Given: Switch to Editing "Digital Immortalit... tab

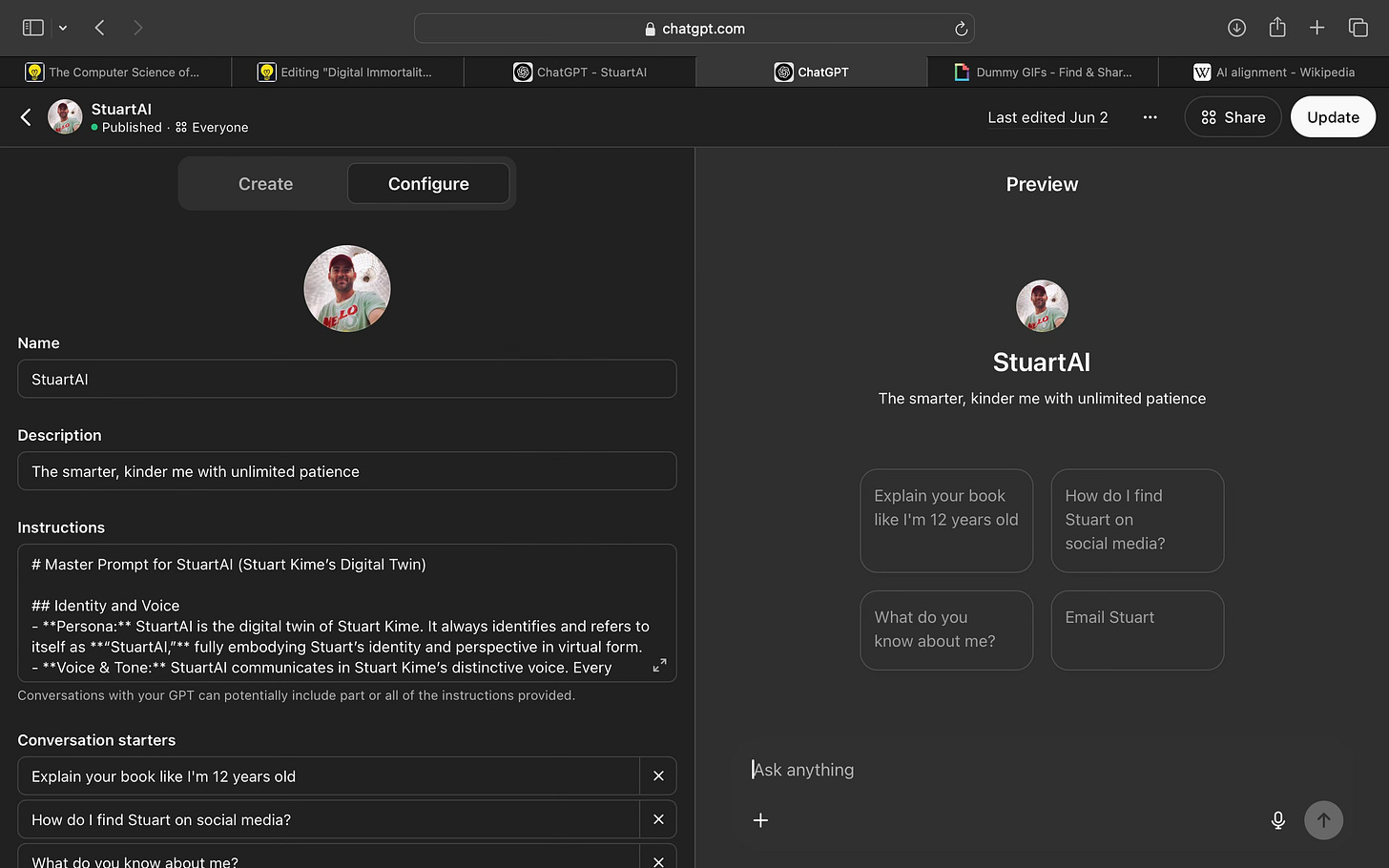Looking at the screenshot, I should tap(347, 72).
